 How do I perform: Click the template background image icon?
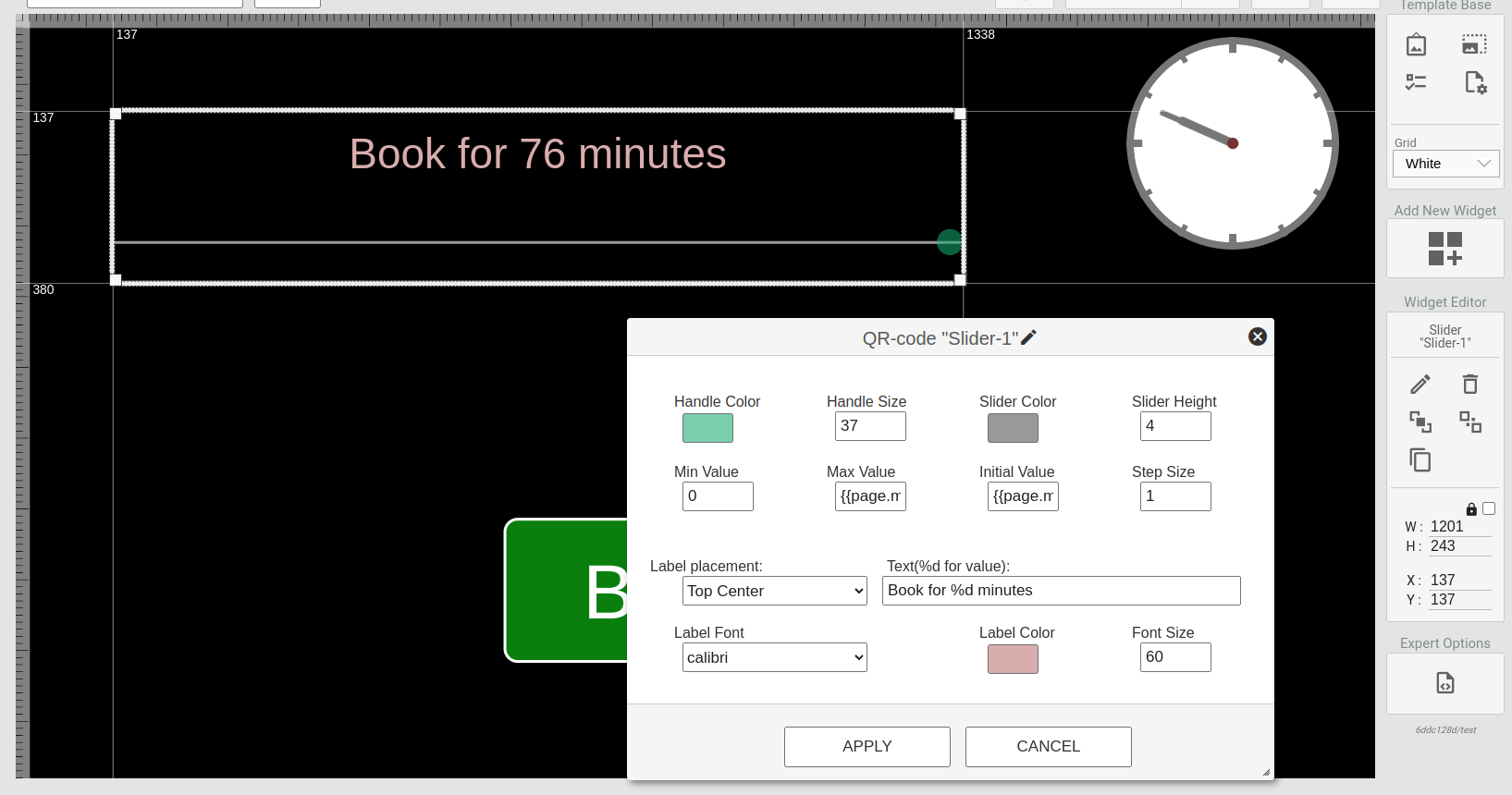1416,44
